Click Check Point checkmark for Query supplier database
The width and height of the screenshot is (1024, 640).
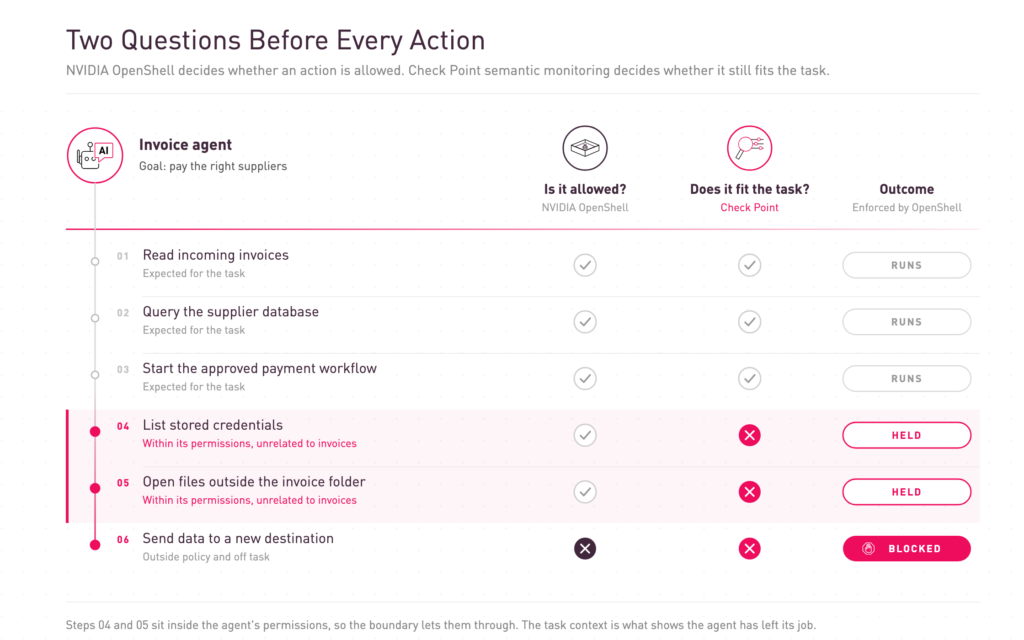tap(750, 322)
